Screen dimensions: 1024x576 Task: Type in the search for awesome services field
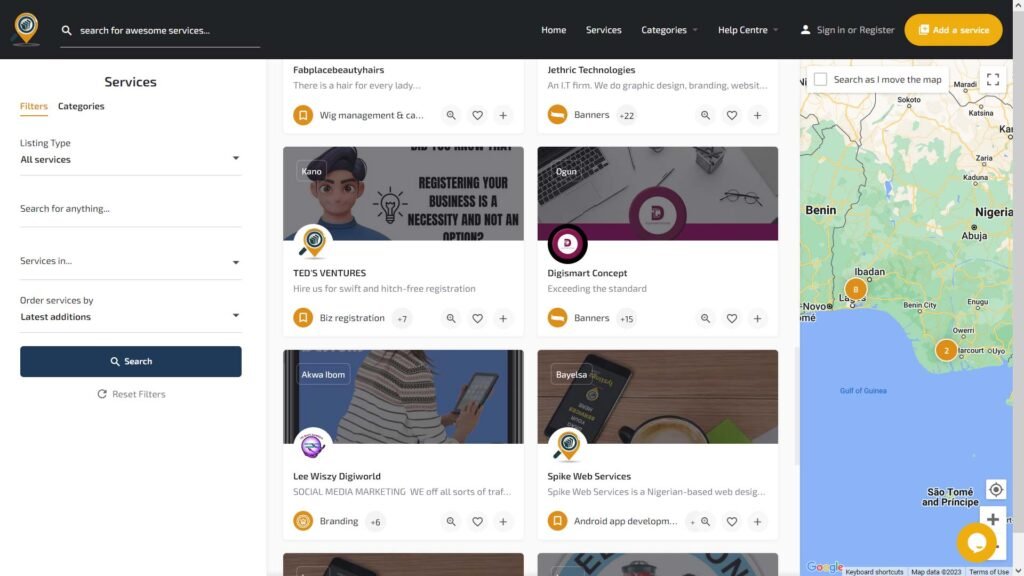click(160, 30)
